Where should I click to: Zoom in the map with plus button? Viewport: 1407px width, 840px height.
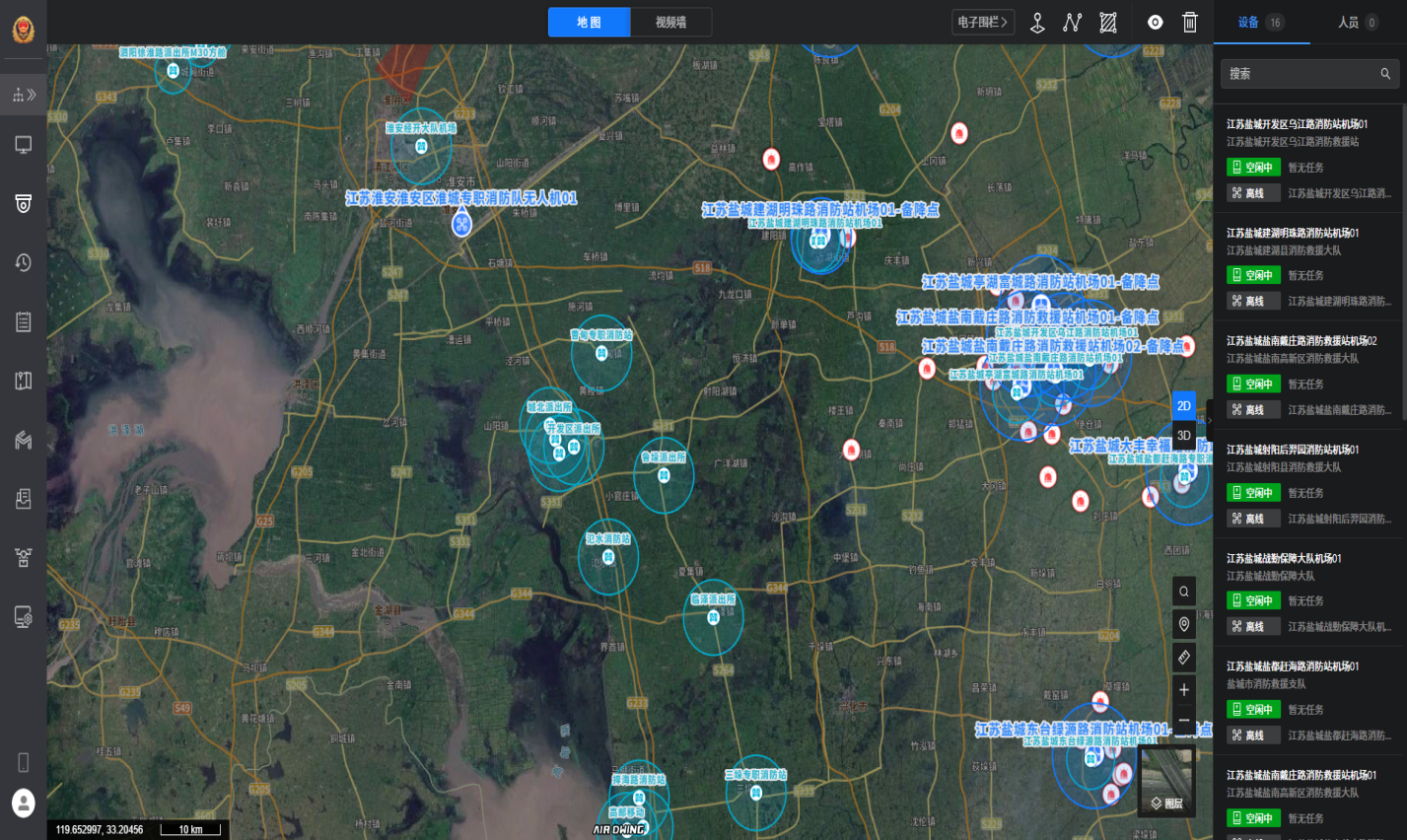coord(1184,689)
